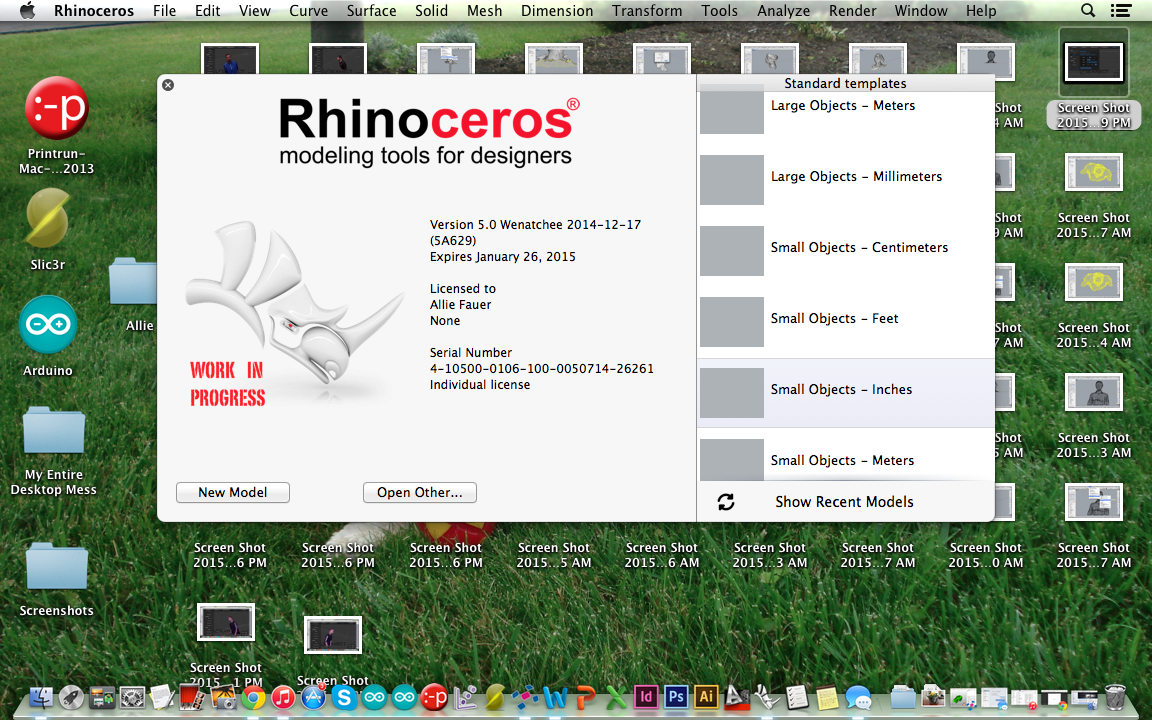Open the Dimension menu
This screenshot has width=1152, height=720.
(557, 10)
